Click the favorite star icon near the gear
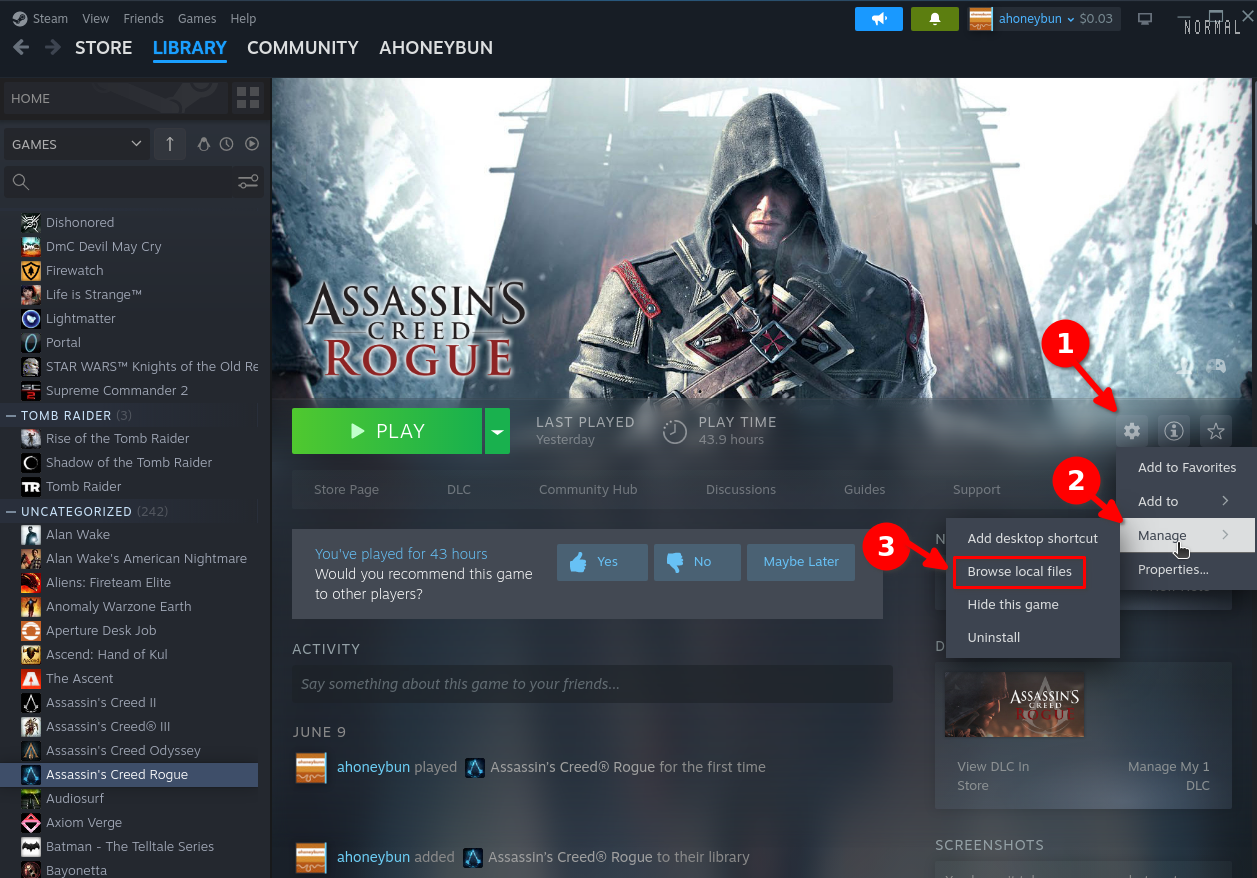Viewport: 1257px width, 878px height. [1215, 430]
